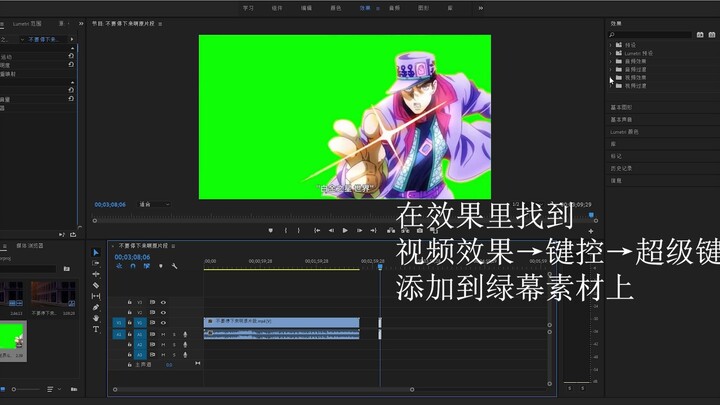Go to In point in Program monitor
This screenshot has height=405, width=720.
click(x=317, y=231)
